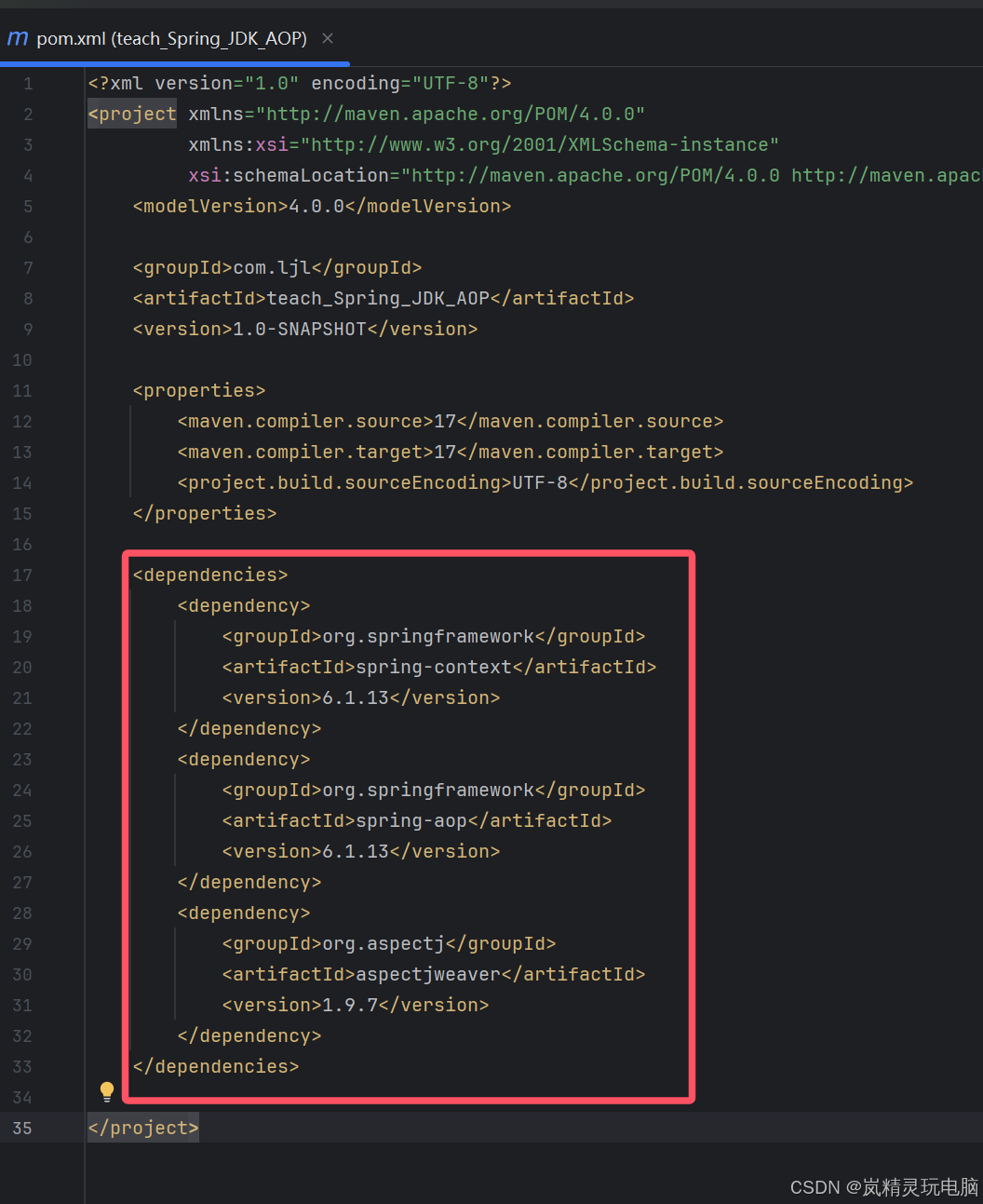Click line number 1 in gutter
Image resolution: width=983 pixels, height=1204 pixels.
click(x=28, y=83)
